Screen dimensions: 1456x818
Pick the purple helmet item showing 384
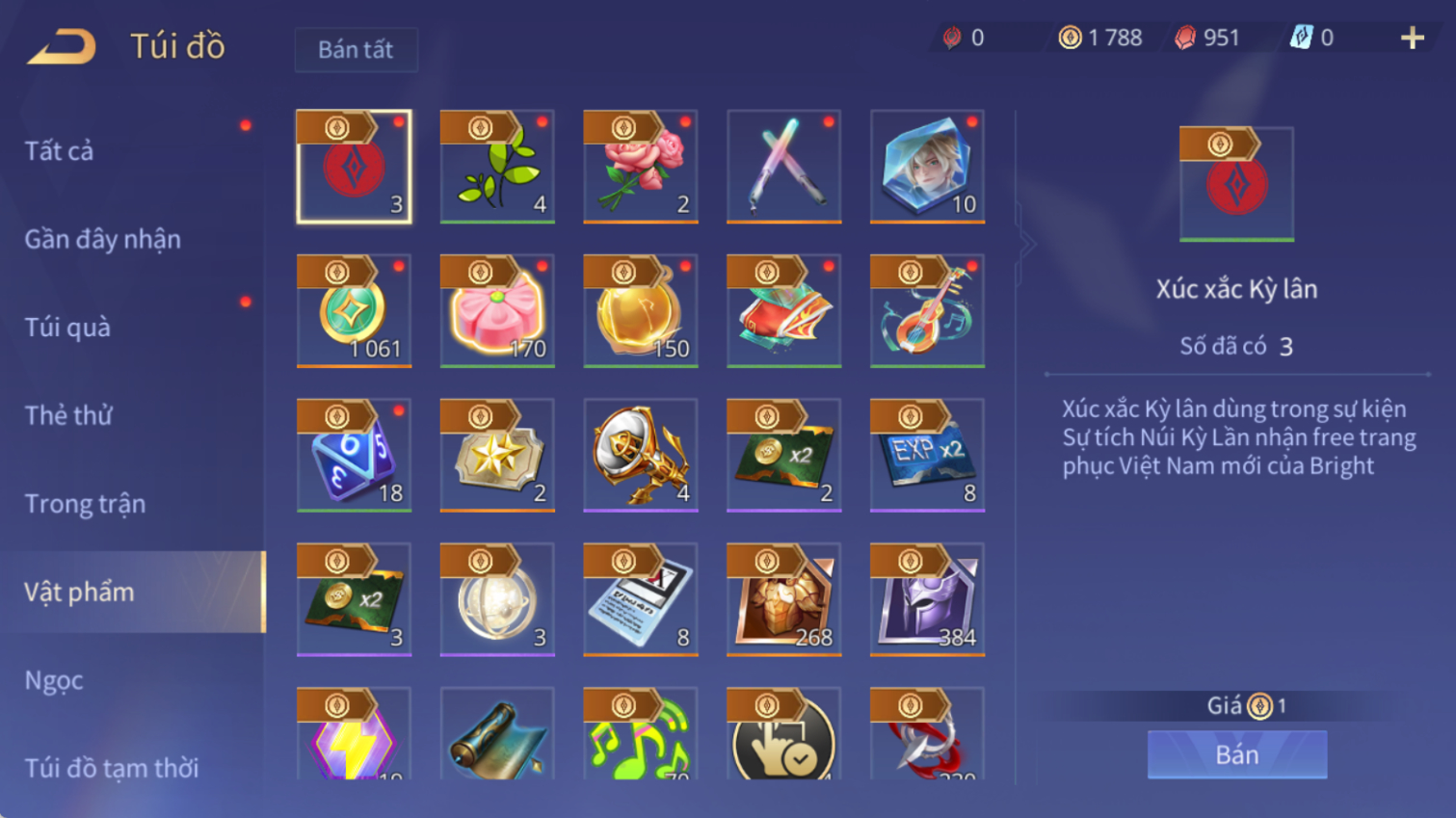coord(927,600)
